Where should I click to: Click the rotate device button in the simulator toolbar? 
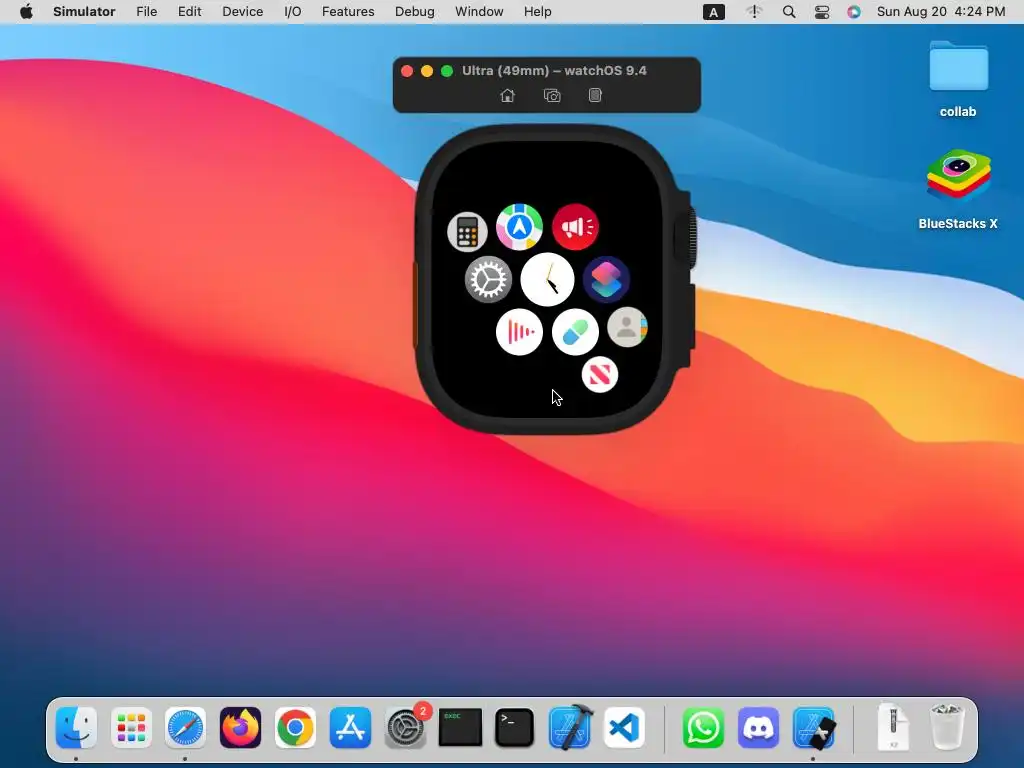point(595,95)
